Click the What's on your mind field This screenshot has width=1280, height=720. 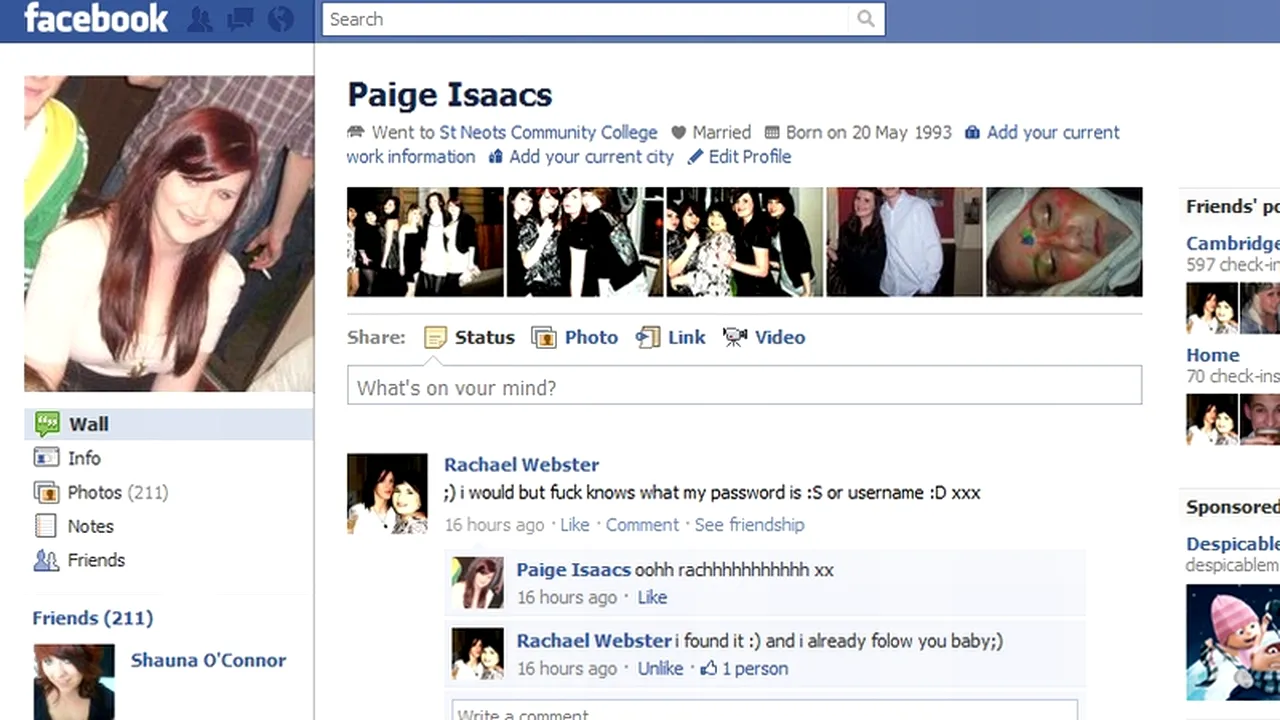pos(743,387)
